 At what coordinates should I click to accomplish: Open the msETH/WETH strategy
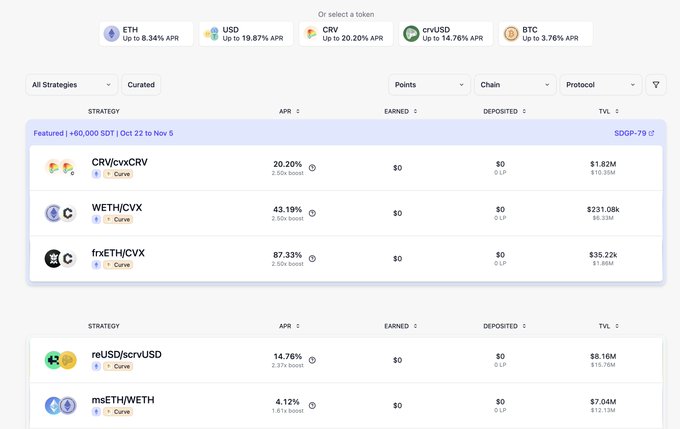pos(346,406)
